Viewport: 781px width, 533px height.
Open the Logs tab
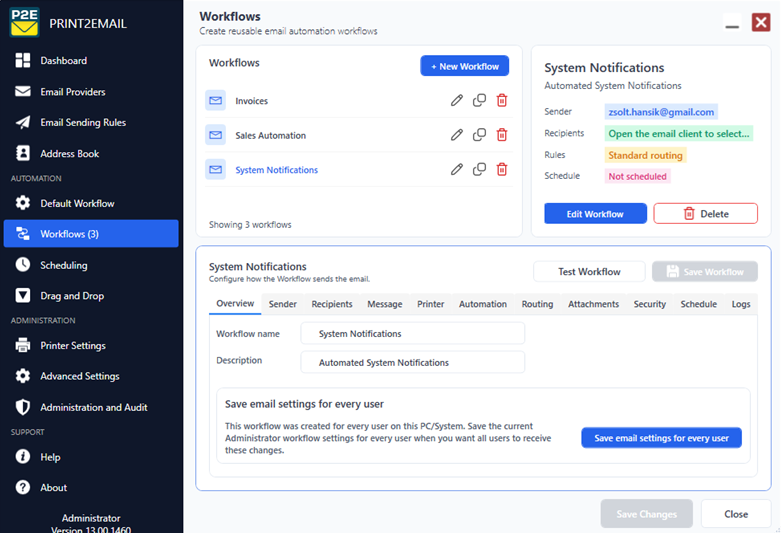click(741, 304)
